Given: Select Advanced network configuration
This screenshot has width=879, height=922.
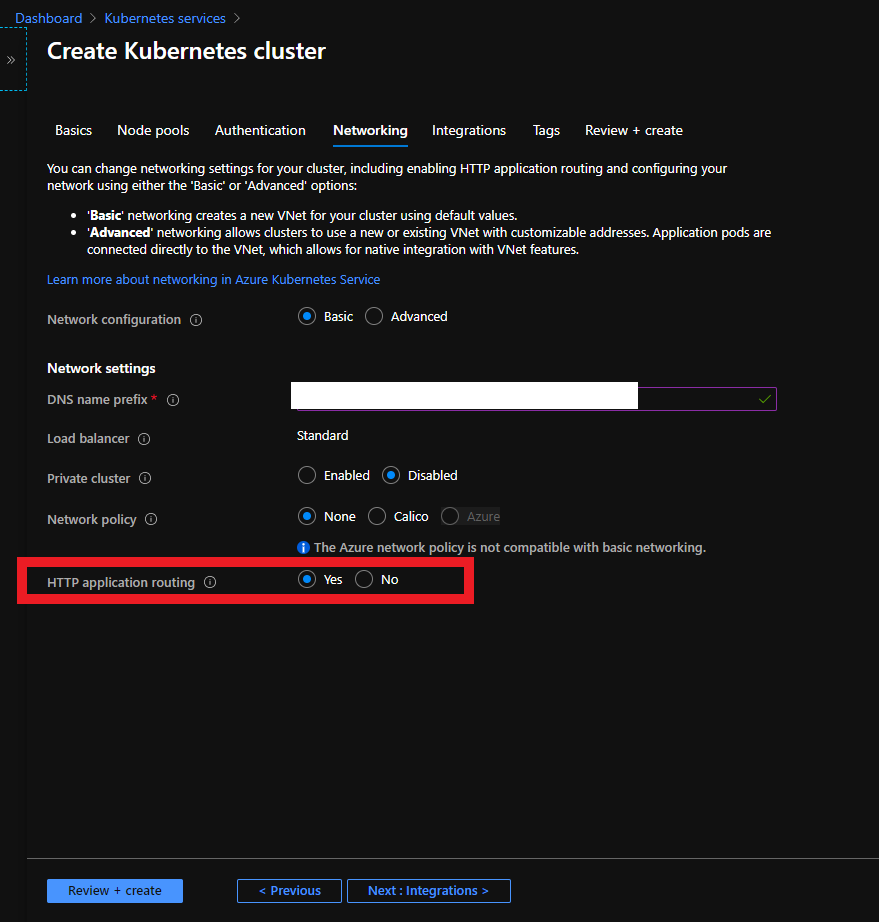Looking at the screenshot, I should pos(374,317).
